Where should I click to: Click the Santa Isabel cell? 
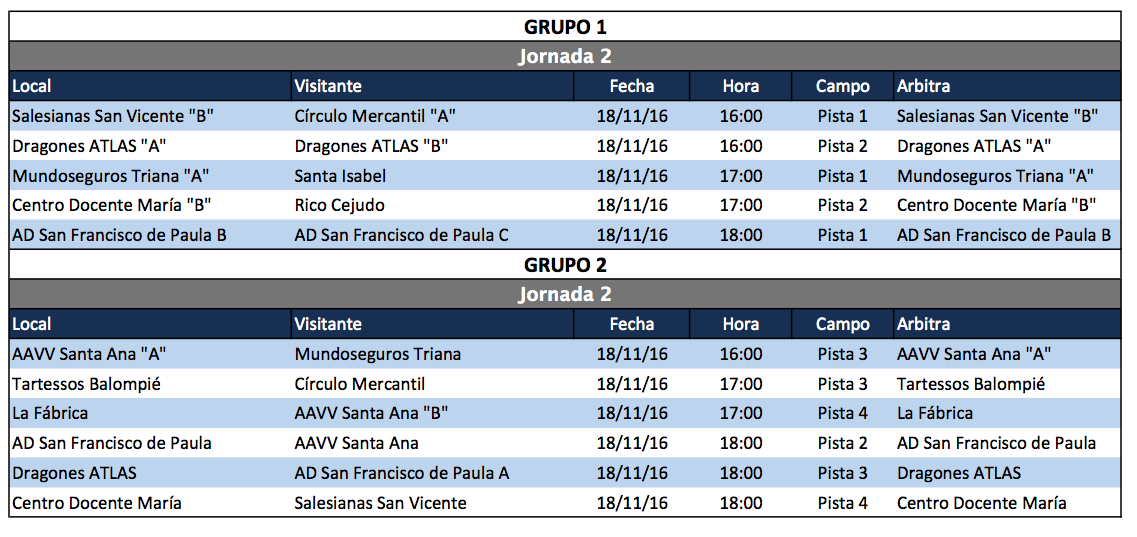[340, 176]
